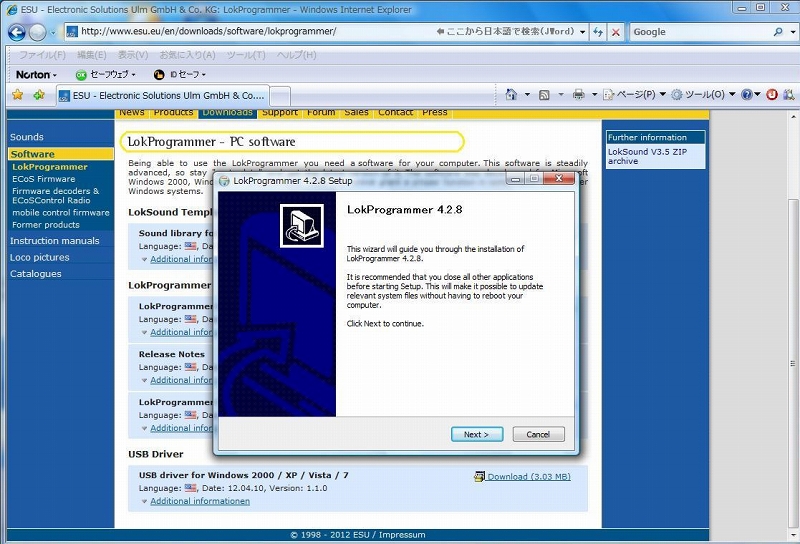Click the red toolbar icon after Help
Viewport: 800px width, 544px height.
pos(772,94)
